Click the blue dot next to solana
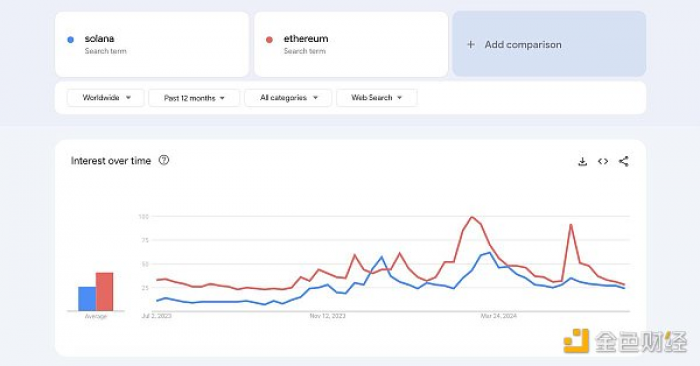Viewport: 700px width, 366px height. [x=70, y=40]
